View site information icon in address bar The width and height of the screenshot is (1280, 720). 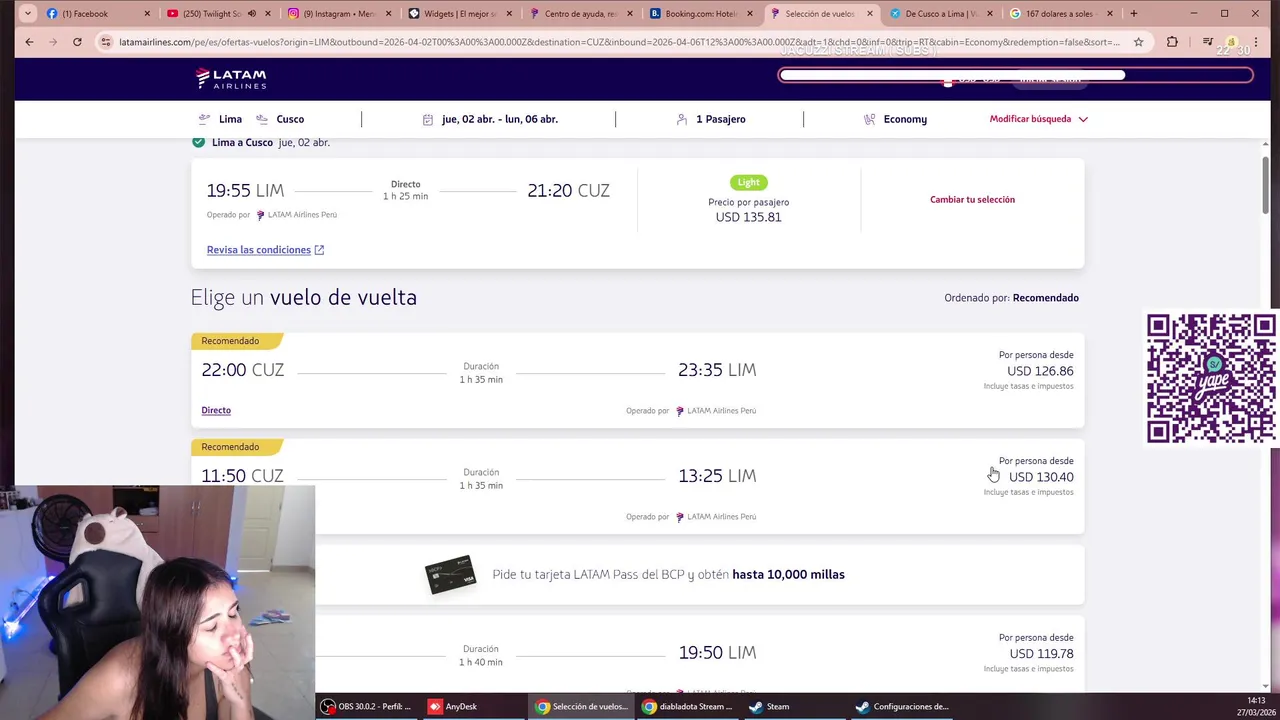pos(106,42)
